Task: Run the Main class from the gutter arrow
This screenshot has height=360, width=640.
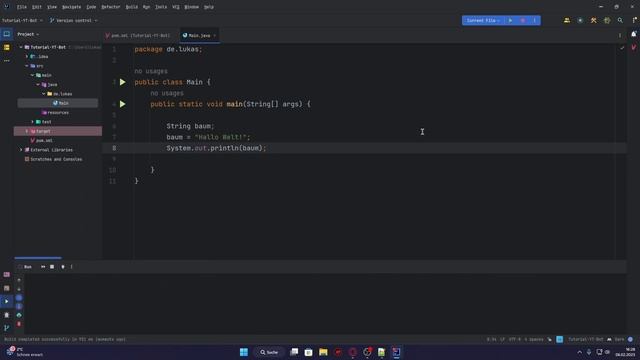Action: tap(122, 82)
